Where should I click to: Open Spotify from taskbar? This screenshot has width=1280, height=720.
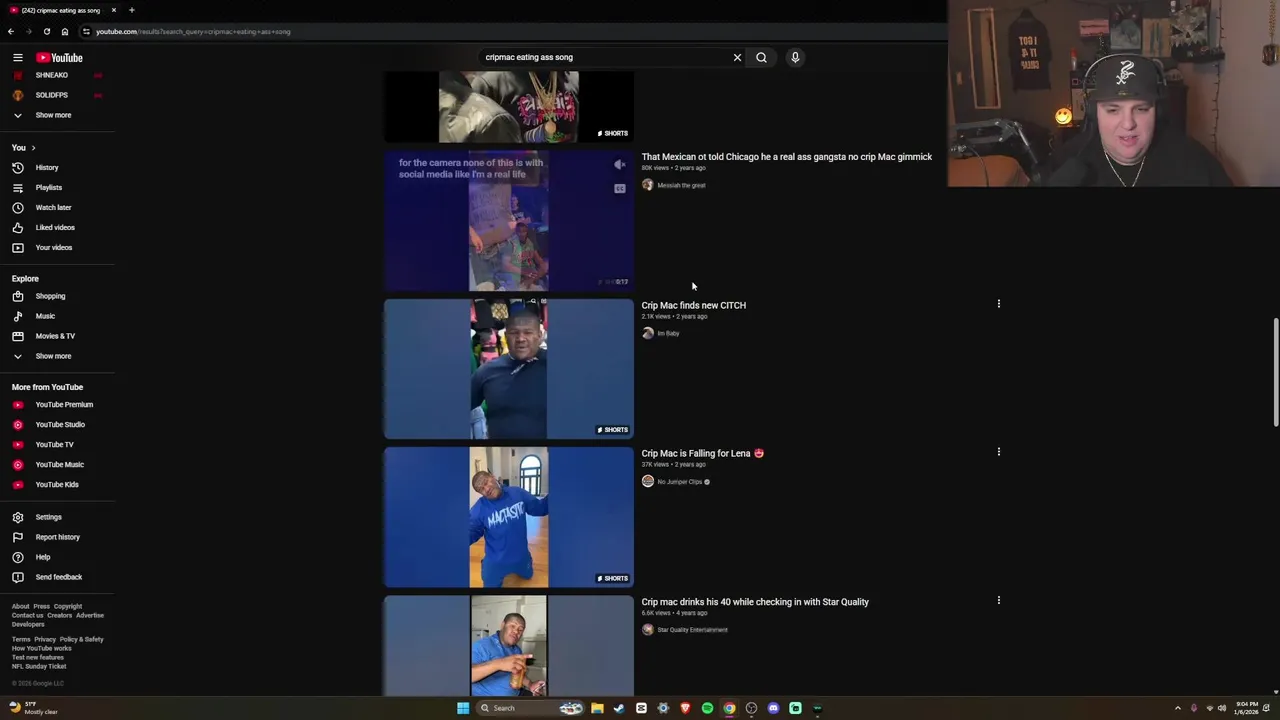707,708
